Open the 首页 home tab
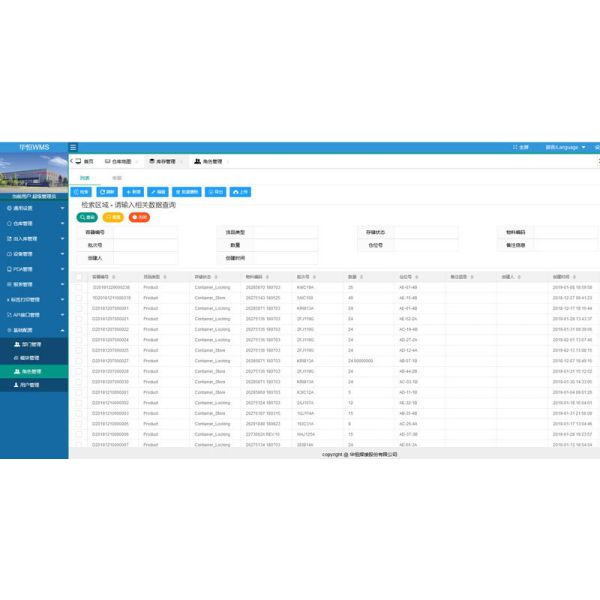Viewport: 600px width, 600px height. pos(85,161)
